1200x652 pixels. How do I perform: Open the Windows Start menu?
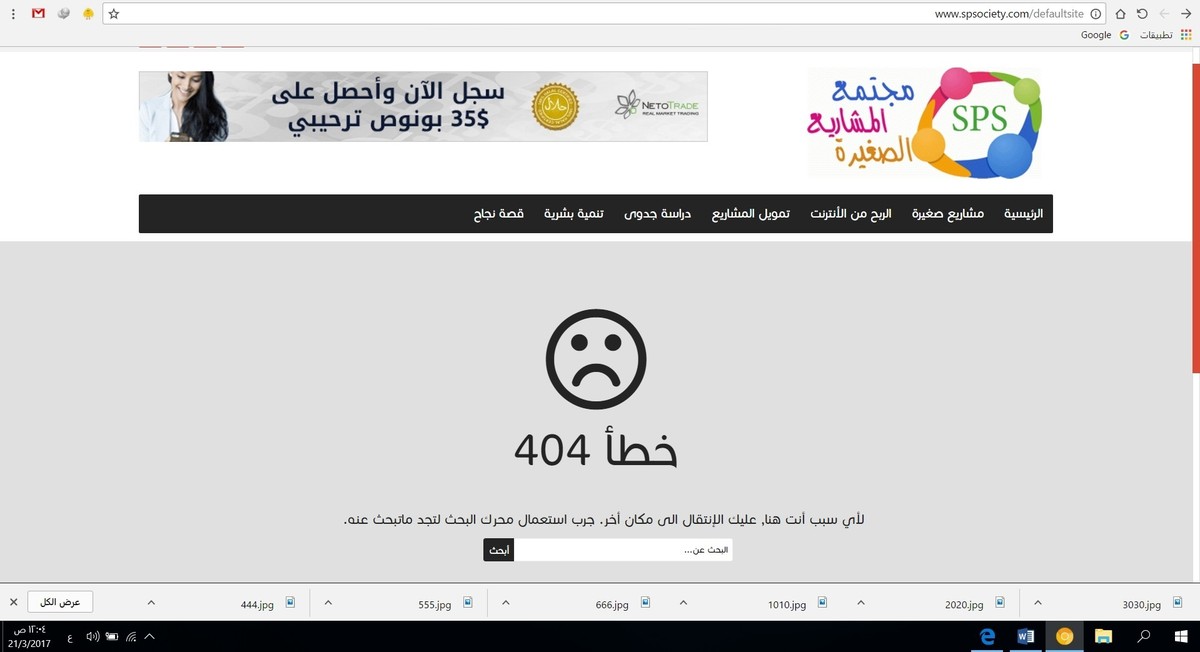(x=1181, y=636)
